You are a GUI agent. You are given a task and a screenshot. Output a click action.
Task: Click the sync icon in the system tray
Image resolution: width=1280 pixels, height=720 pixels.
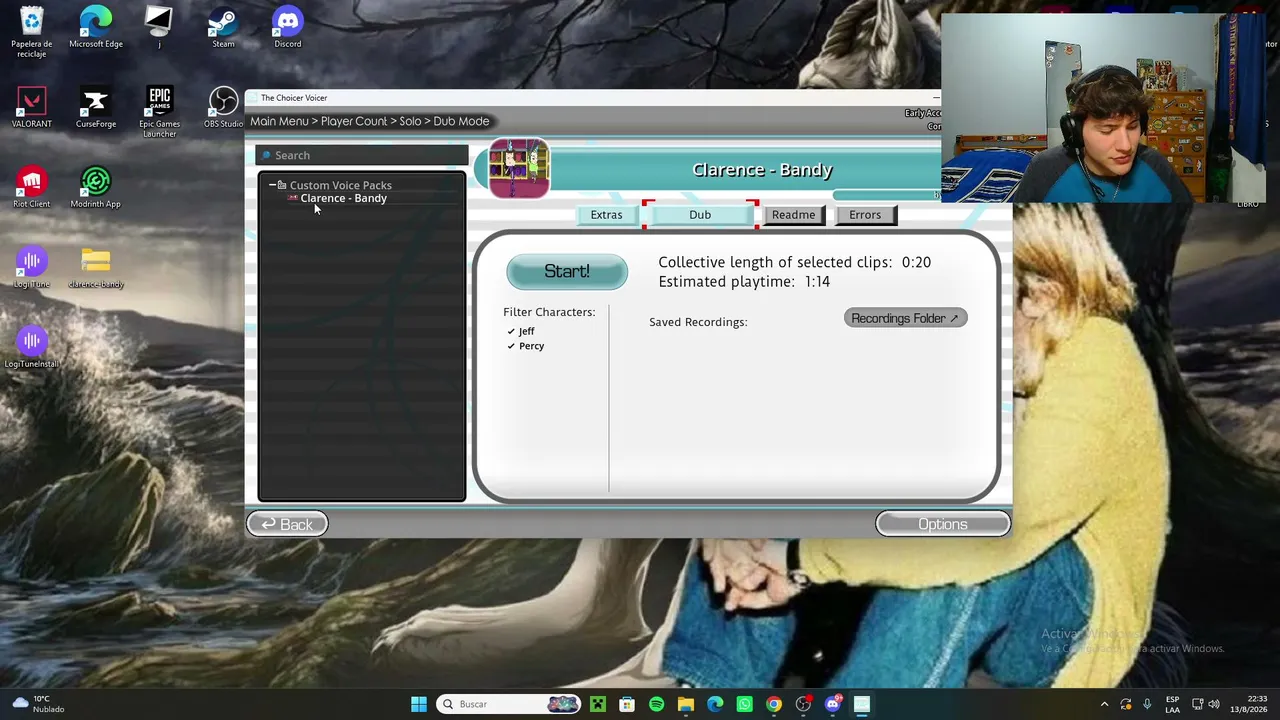pos(1126,704)
